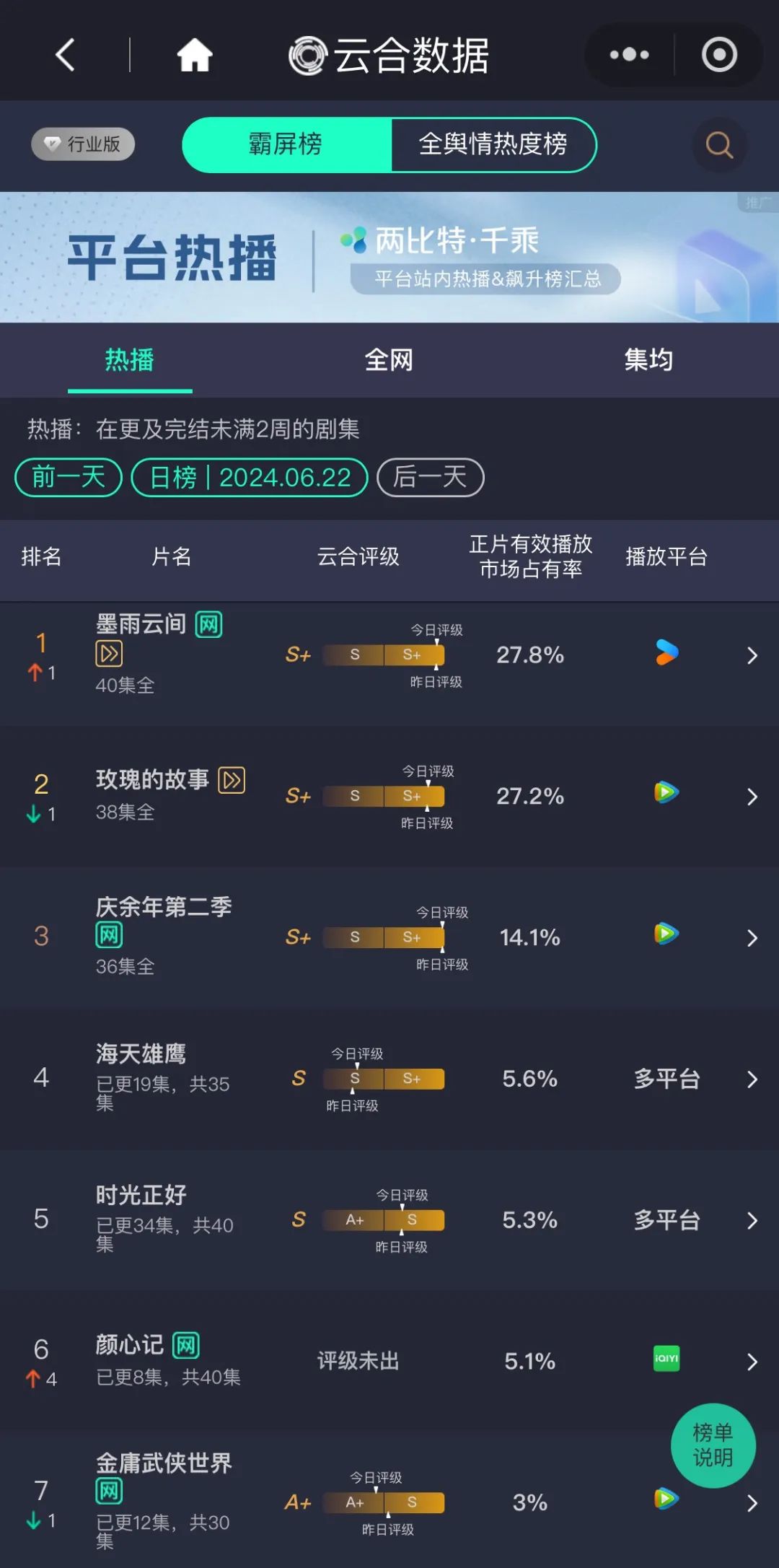Click the 后一天 button

pos(430,478)
